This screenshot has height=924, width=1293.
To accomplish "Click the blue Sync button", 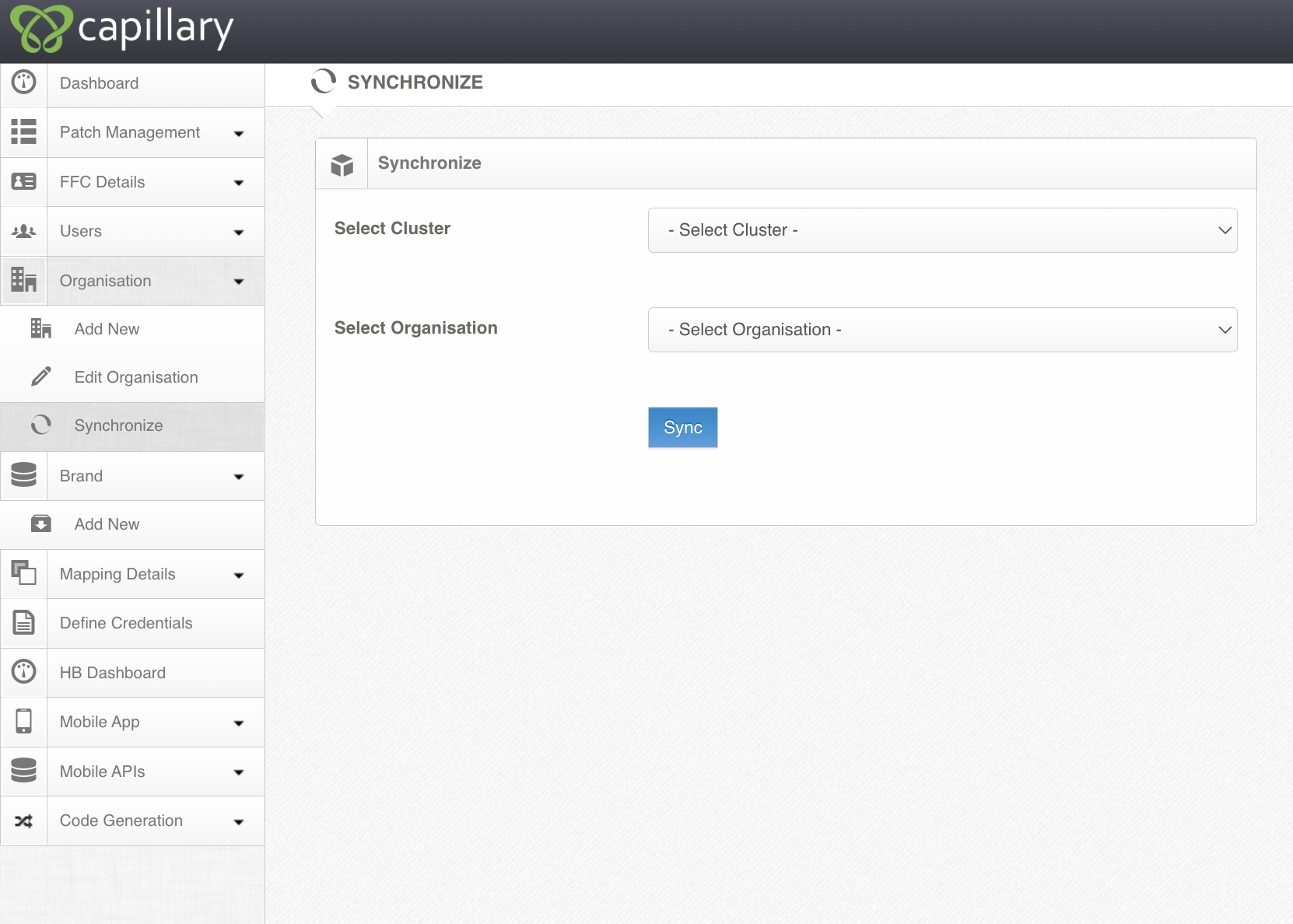I will click(x=683, y=427).
